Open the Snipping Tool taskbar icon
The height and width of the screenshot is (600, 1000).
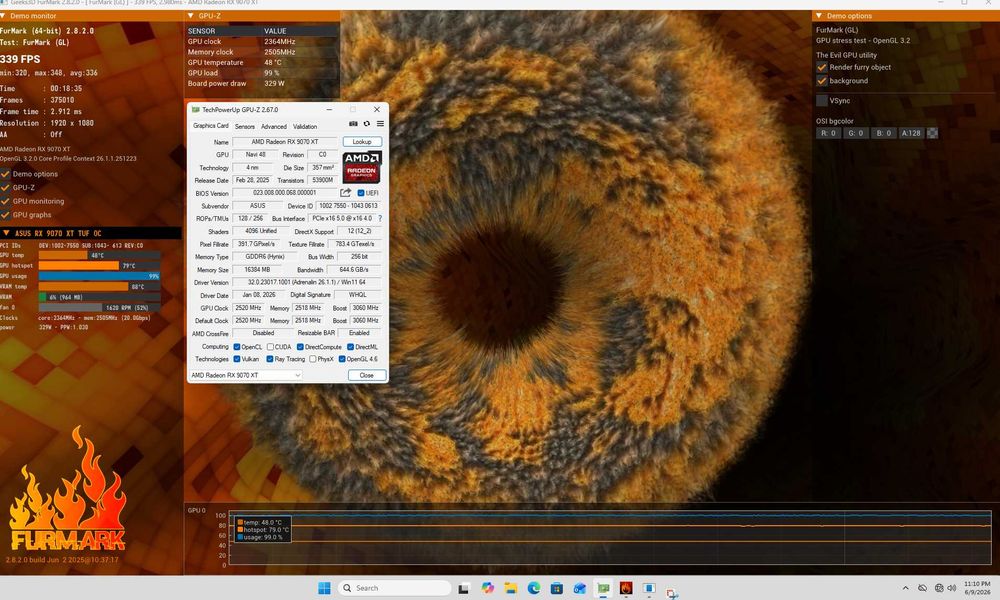click(x=672, y=592)
